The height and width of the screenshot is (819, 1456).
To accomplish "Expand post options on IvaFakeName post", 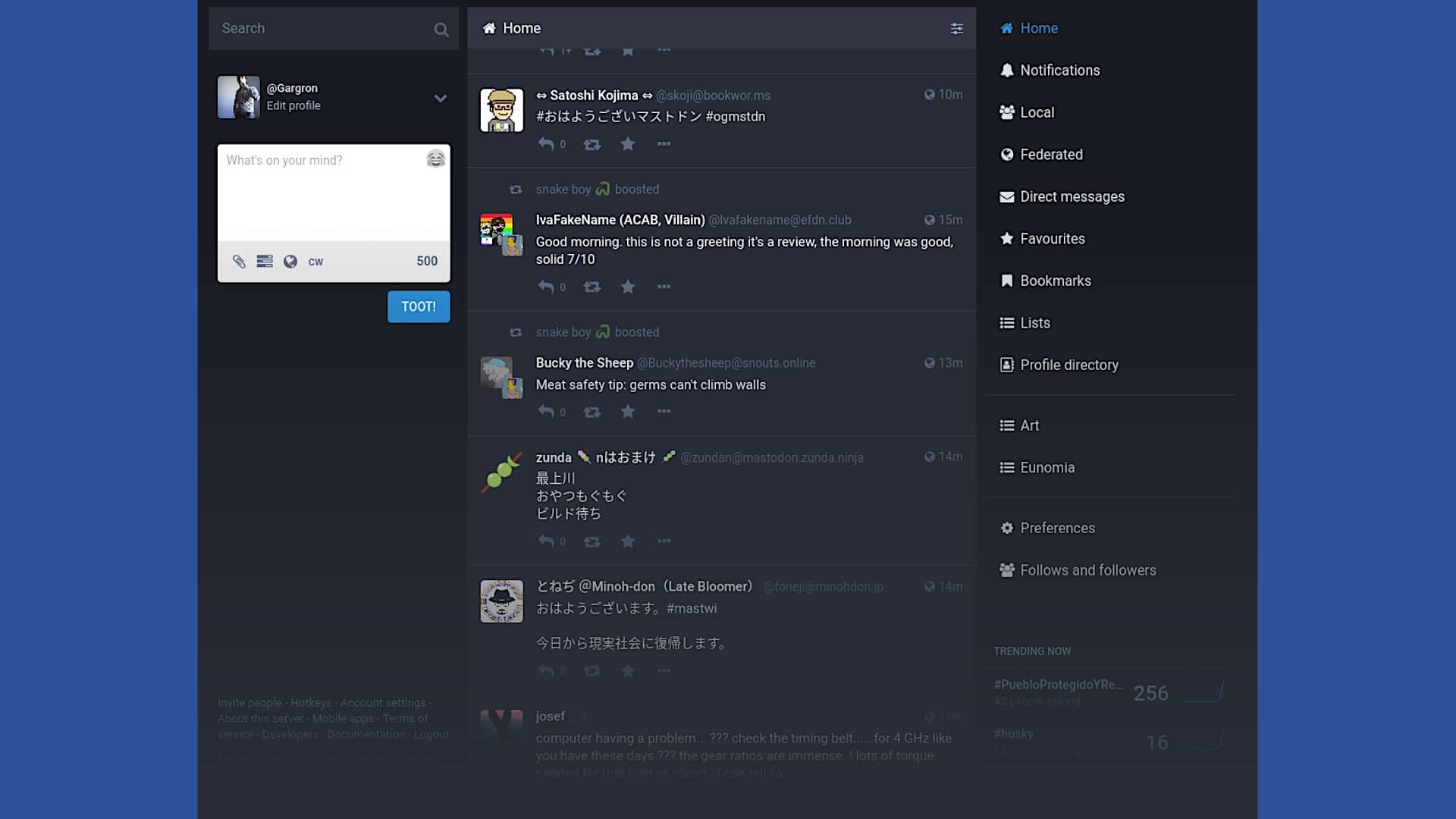I will click(663, 287).
